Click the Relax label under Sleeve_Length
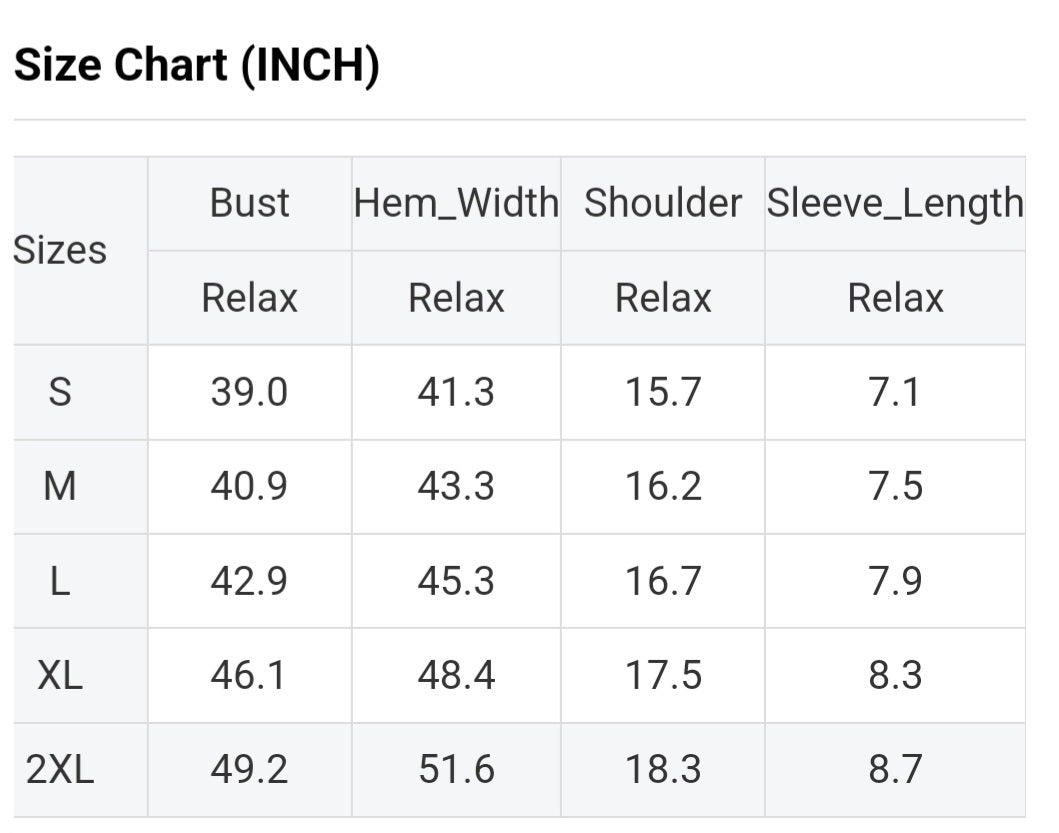 pos(895,298)
